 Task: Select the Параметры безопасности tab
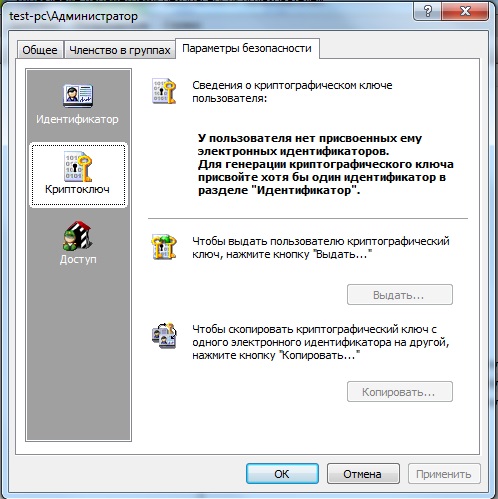coord(247,49)
